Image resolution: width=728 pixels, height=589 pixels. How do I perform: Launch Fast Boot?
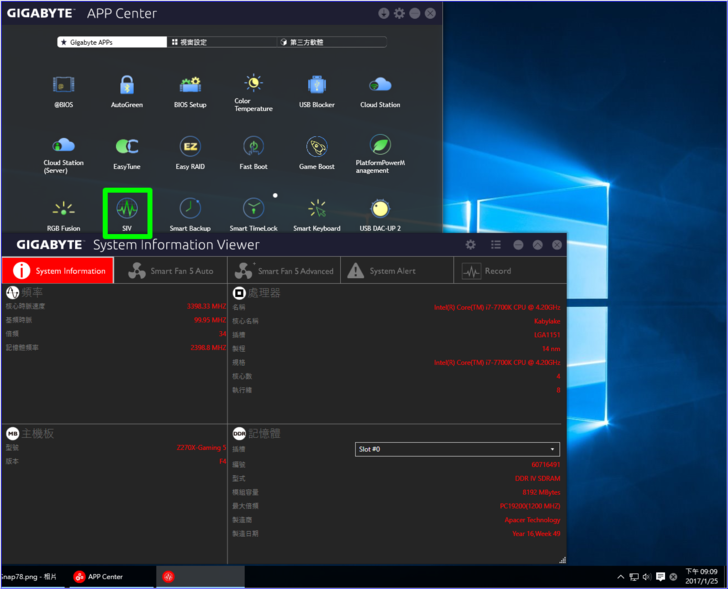pyautogui.click(x=253, y=148)
